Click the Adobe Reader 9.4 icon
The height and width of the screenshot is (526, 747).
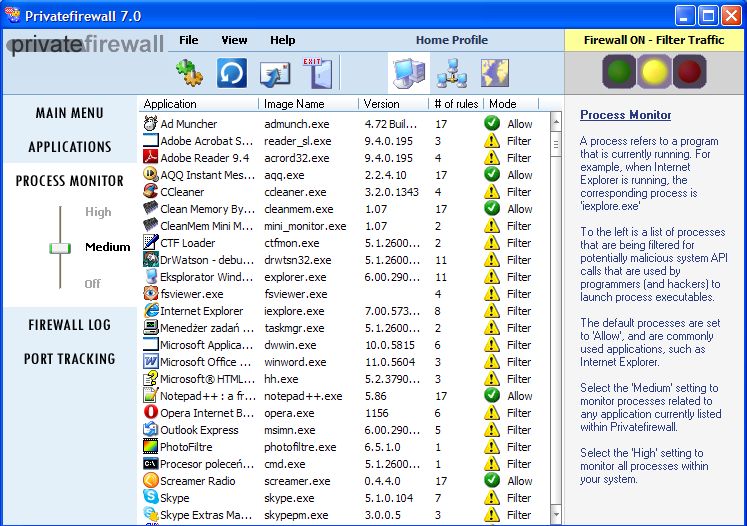pyautogui.click(x=151, y=157)
